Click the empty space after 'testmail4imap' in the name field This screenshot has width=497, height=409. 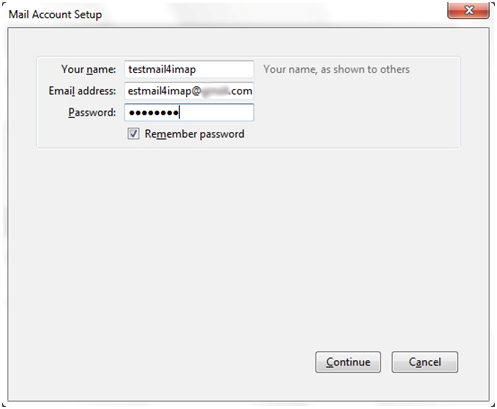click(x=224, y=69)
